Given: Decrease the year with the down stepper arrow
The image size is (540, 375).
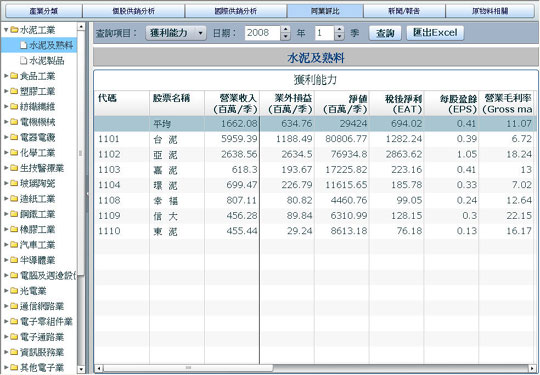Looking at the screenshot, I should point(285,37).
